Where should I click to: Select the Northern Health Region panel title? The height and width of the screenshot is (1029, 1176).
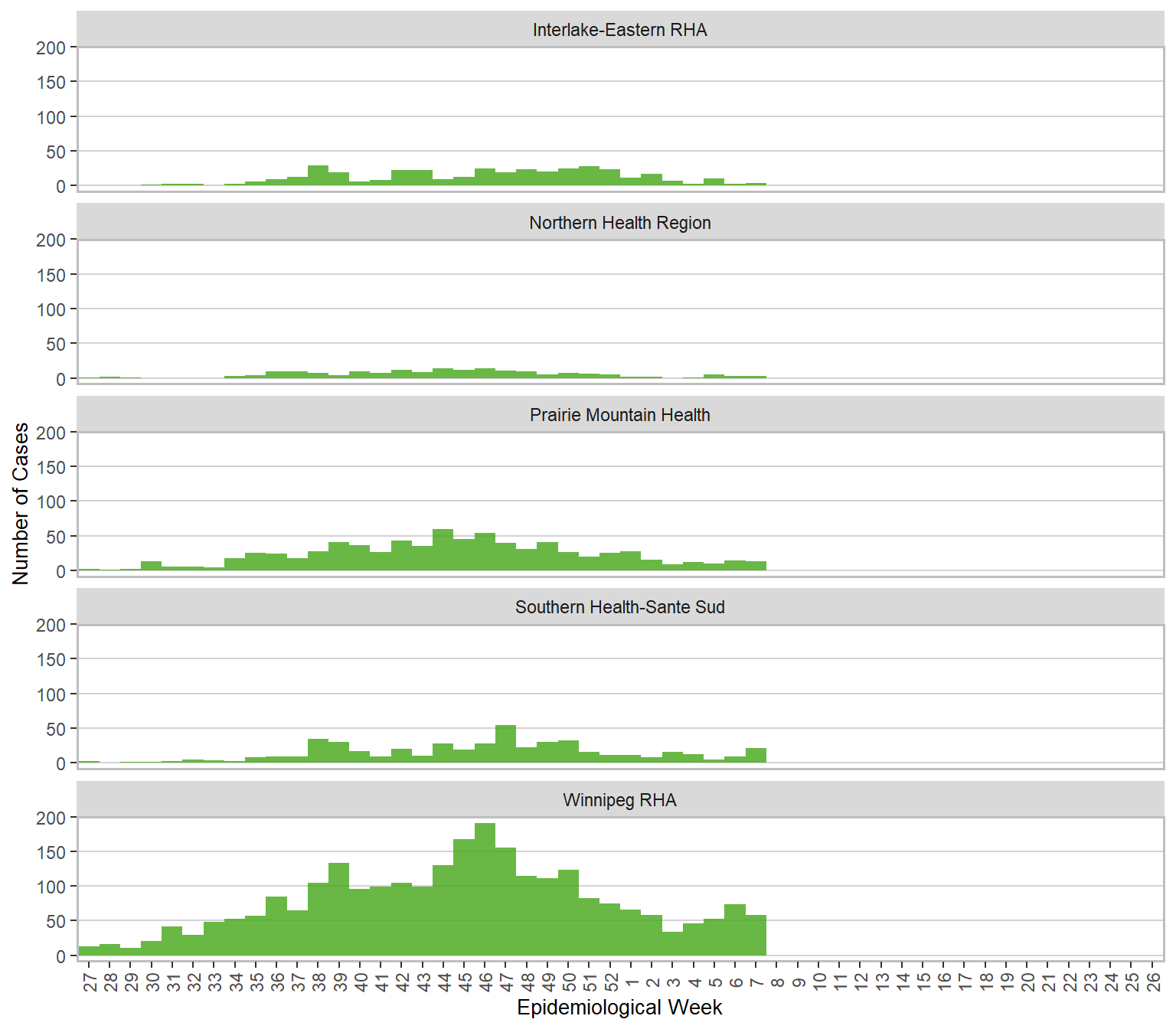click(619, 223)
